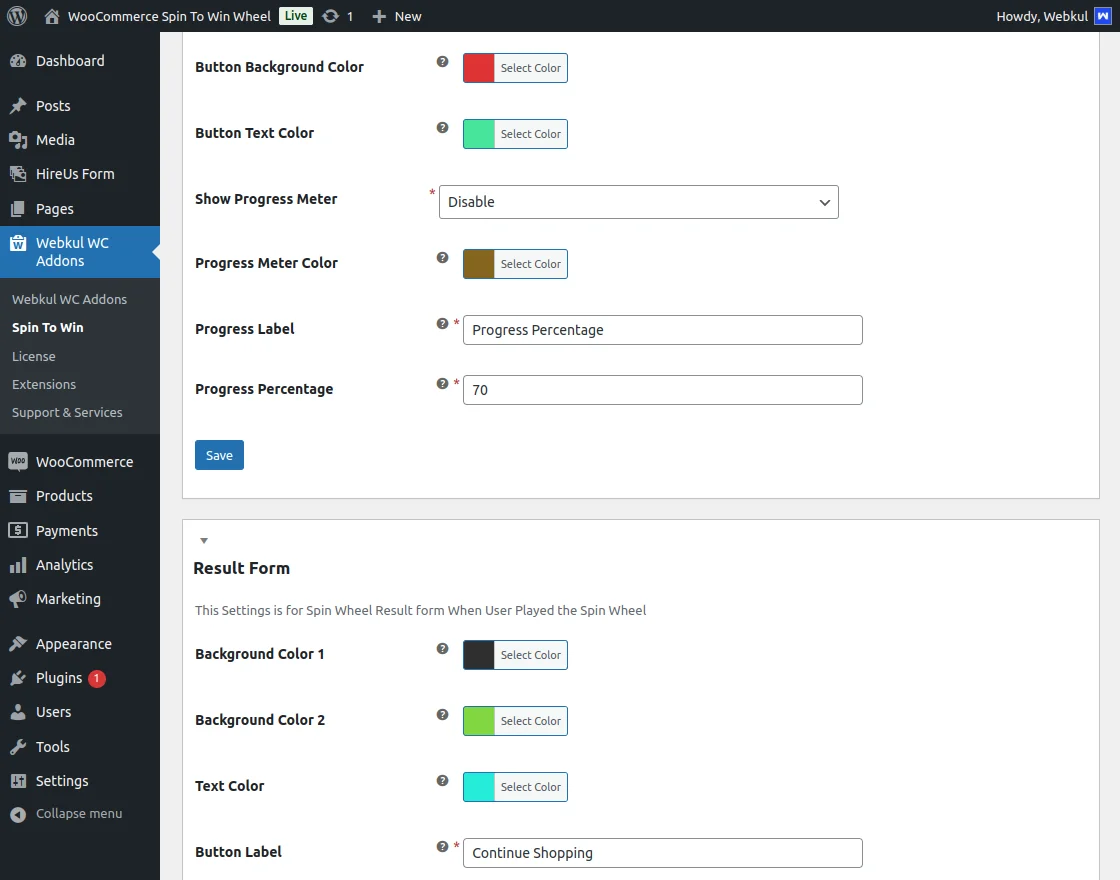Click WooCommerce Spin To Win Wheel site link

tap(169, 16)
